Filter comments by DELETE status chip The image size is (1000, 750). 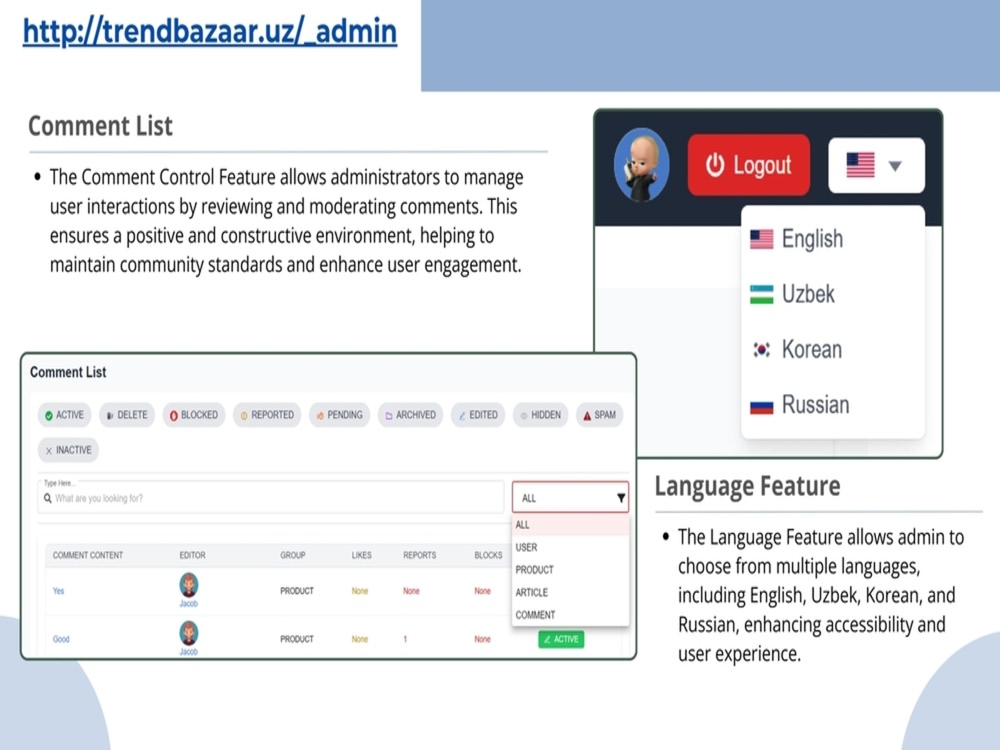(x=127, y=415)
